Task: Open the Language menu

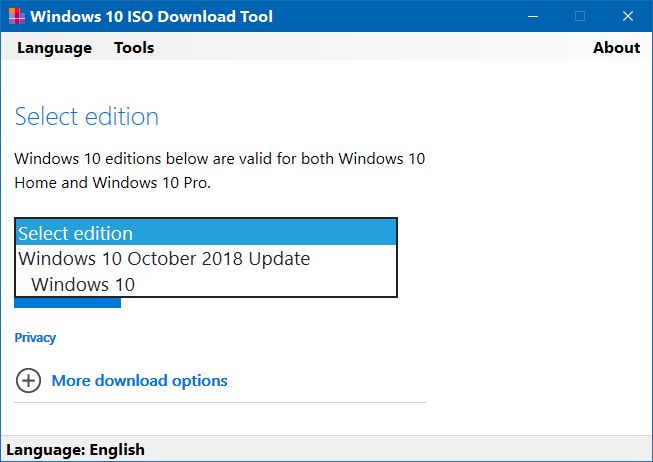Action: (x=54, y=47)
